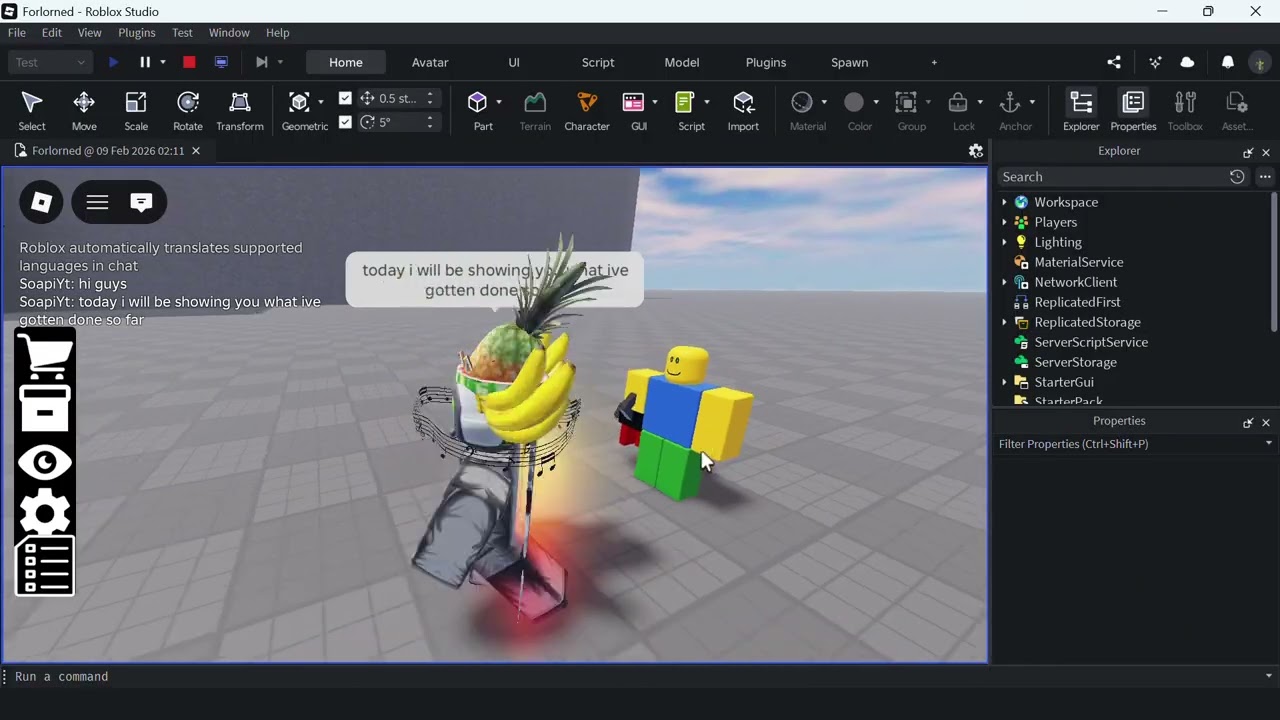Screen dimensions: 1280x720
Task: Open the Color swatch picker
Action: tap(854, 102)
